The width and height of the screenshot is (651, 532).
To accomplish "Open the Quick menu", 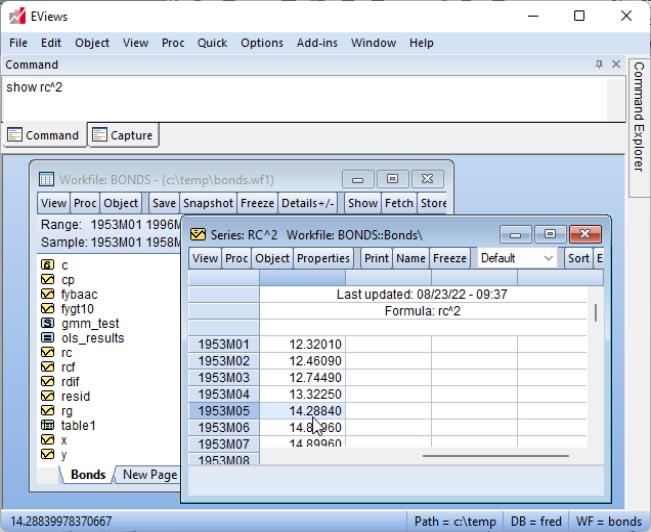I will tap(212, 43).
